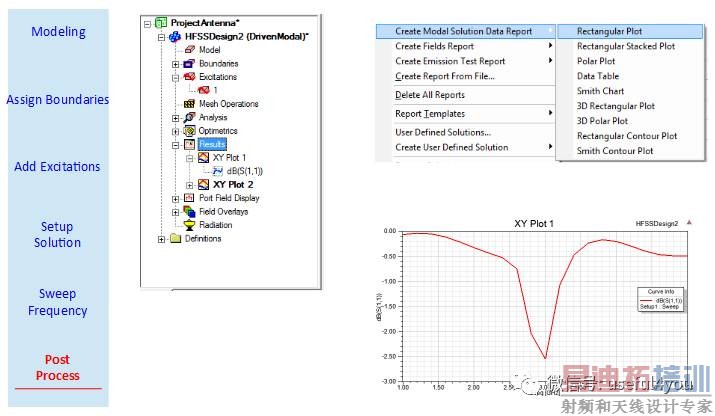Choose Create Report From File
The image size is (715, 416).
click(x=465, y=76)
